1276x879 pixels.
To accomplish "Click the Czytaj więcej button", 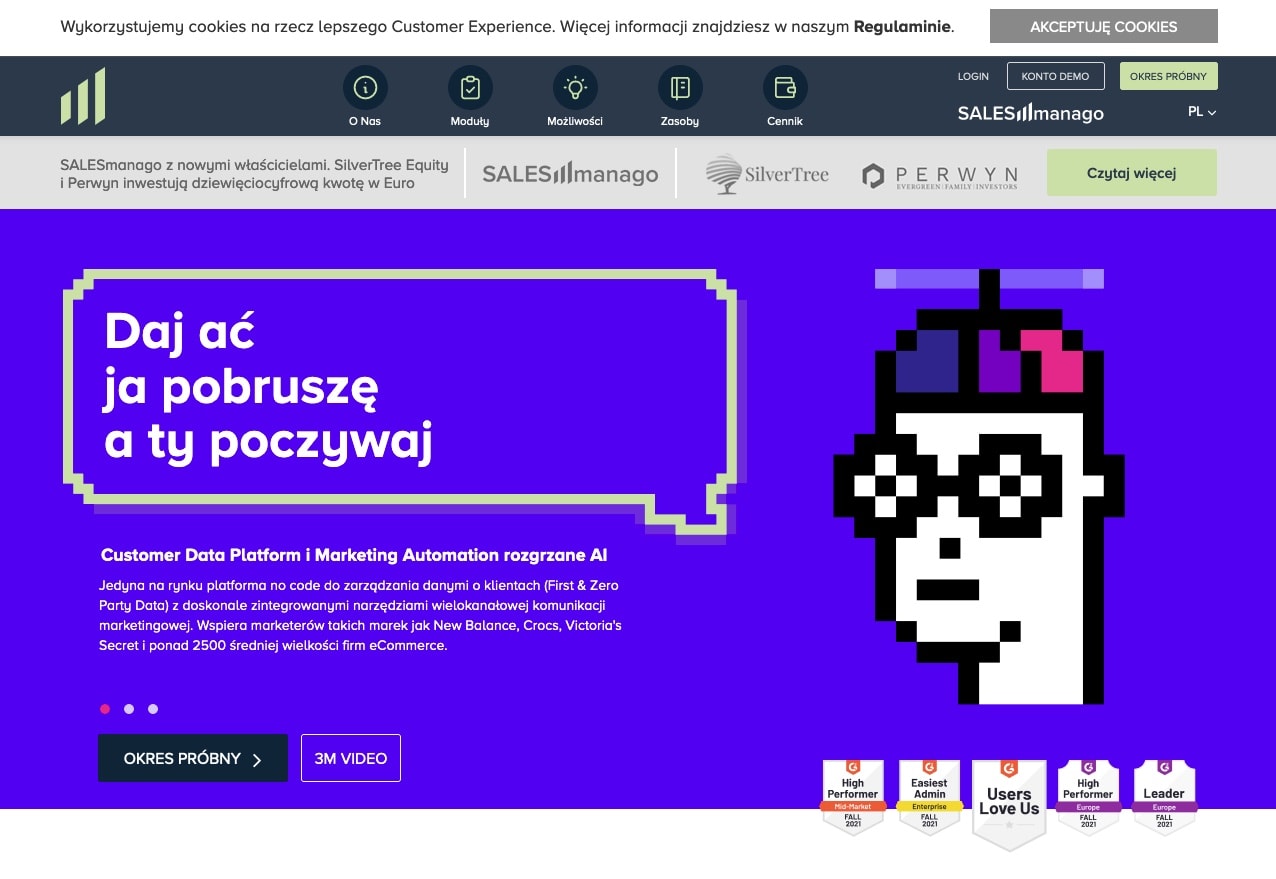I will pyautogui.click(x=1132, y=173).
